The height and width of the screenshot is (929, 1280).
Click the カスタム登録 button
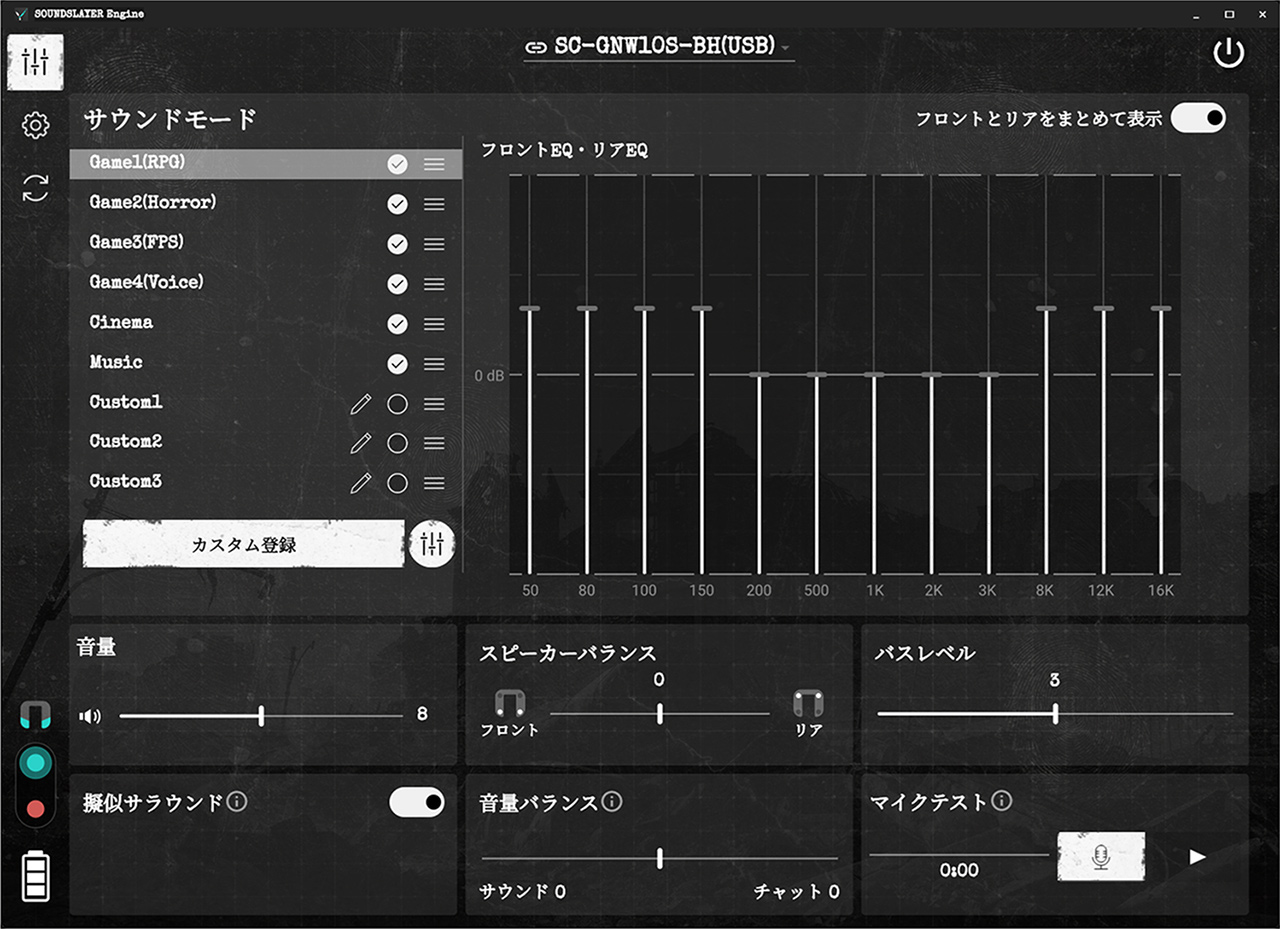click(243, 545)
